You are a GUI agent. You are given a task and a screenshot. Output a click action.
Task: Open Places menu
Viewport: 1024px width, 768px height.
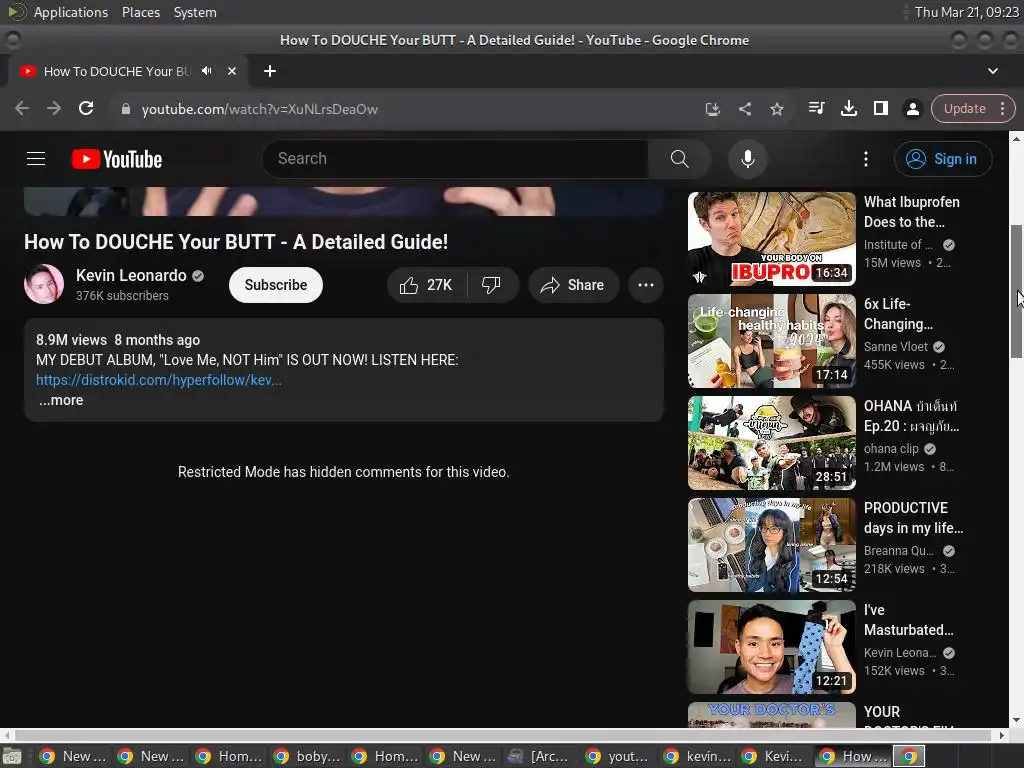pos(140,12)
